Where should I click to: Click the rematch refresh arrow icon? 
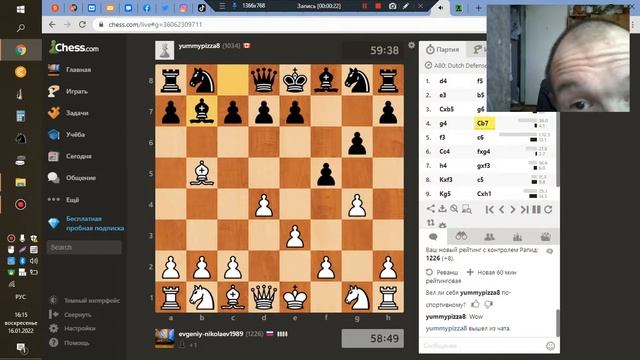(x=548, y=209)
